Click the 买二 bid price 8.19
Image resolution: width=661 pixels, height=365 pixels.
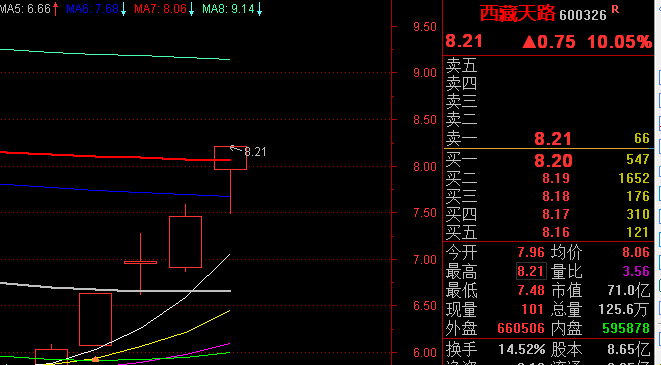(x=556, y=178)
